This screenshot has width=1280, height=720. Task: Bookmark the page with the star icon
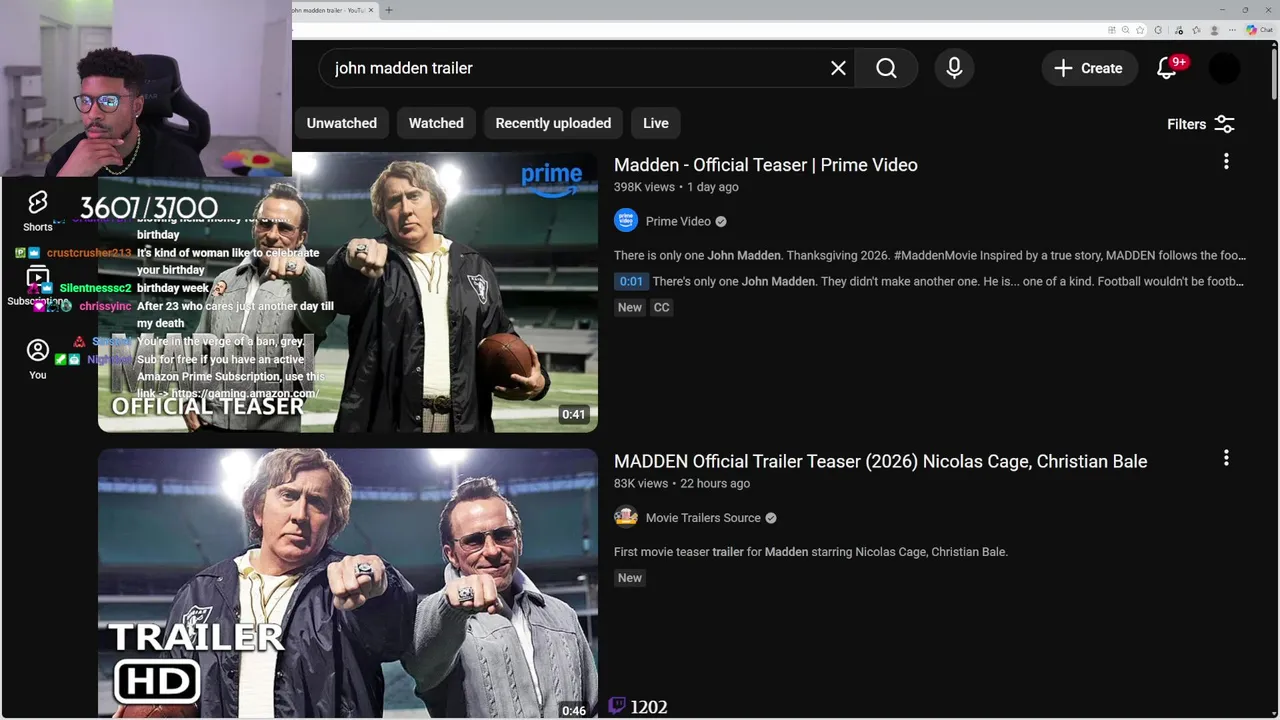pyautogui.click(x=1140, y=30)
